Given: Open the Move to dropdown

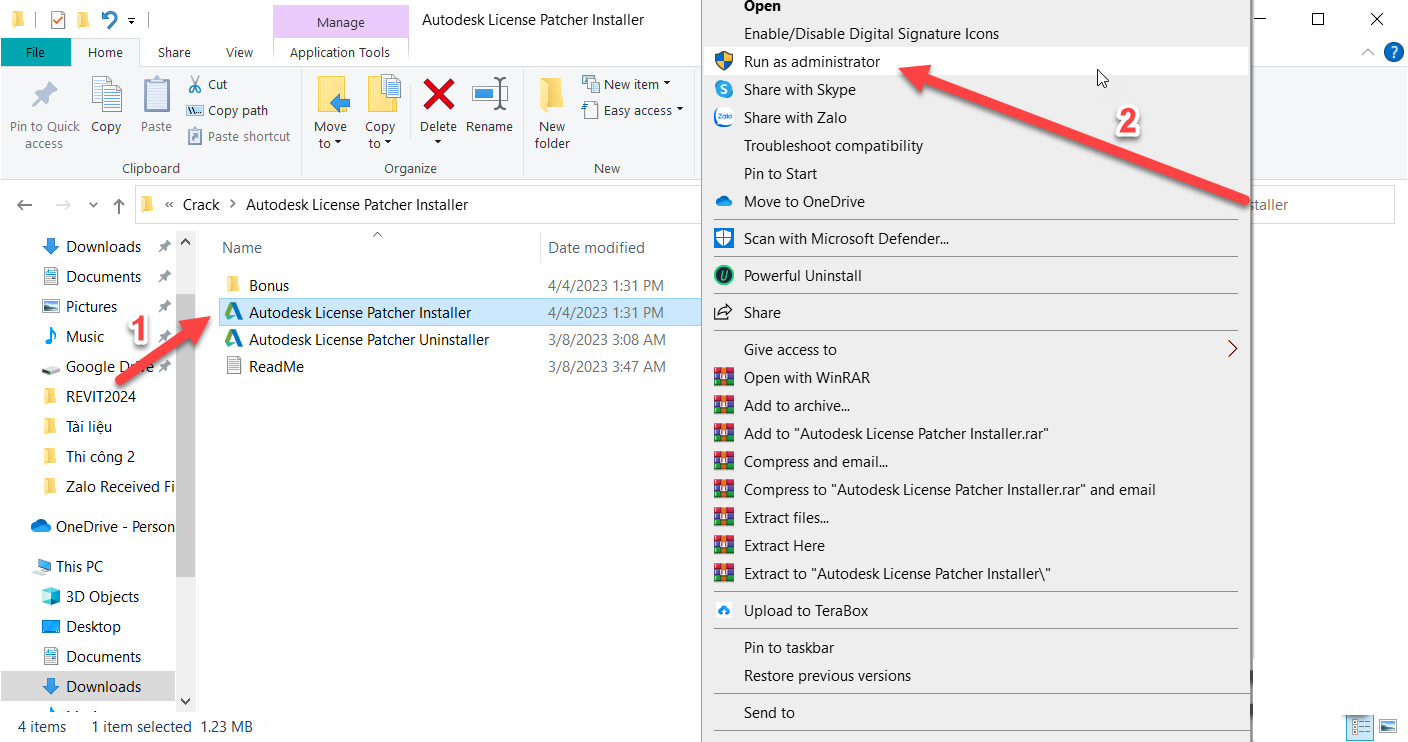Looking at the screenshot, I should click(x=330, y=114).
